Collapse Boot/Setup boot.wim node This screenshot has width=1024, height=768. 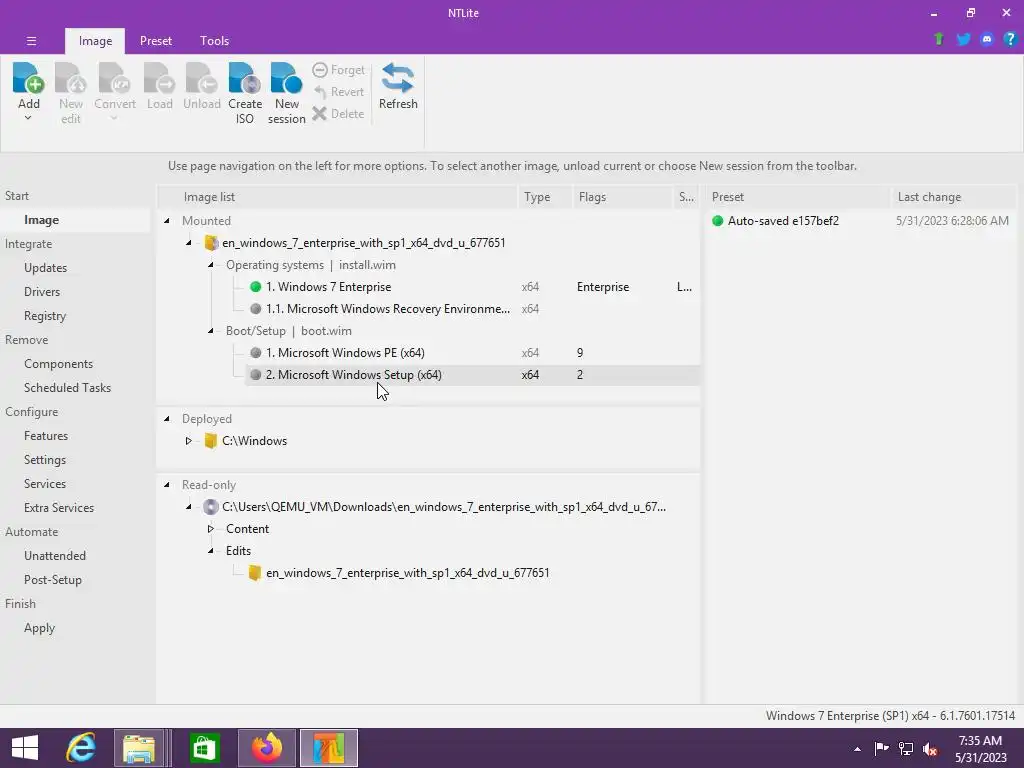pos(210,330)
